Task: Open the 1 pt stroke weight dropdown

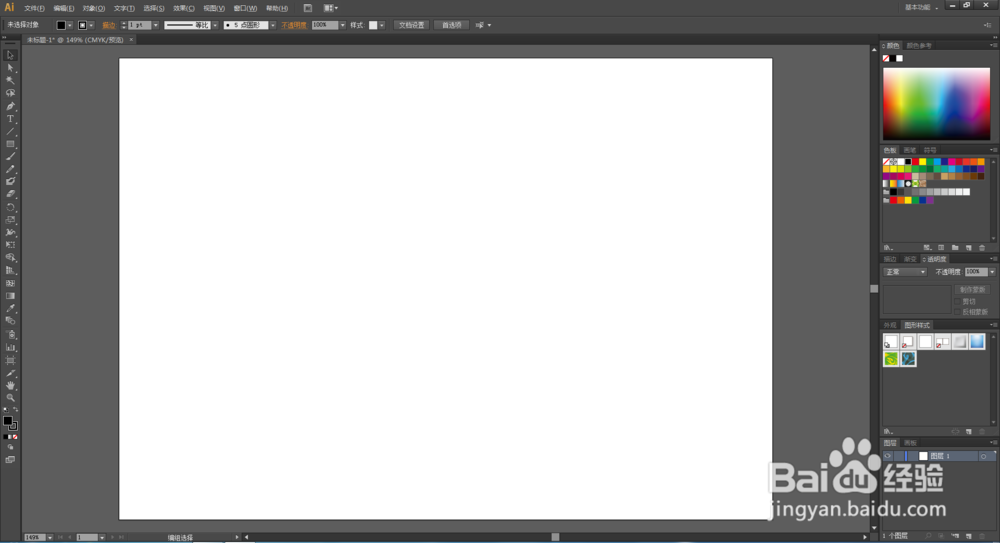Action: [x=156, y=26]
